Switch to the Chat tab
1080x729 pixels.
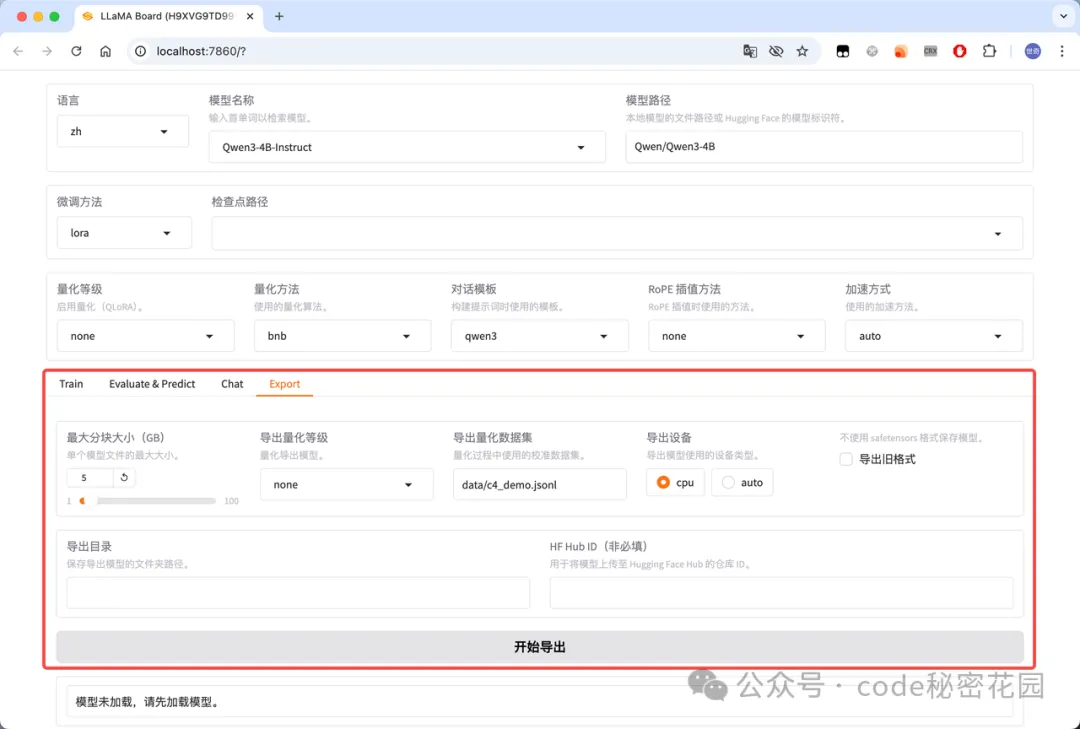[232, 383]
